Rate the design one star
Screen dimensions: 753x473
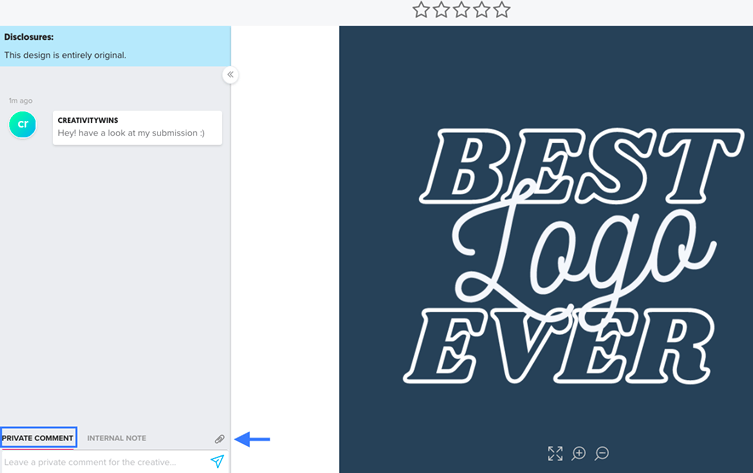[x=421, y=10]
